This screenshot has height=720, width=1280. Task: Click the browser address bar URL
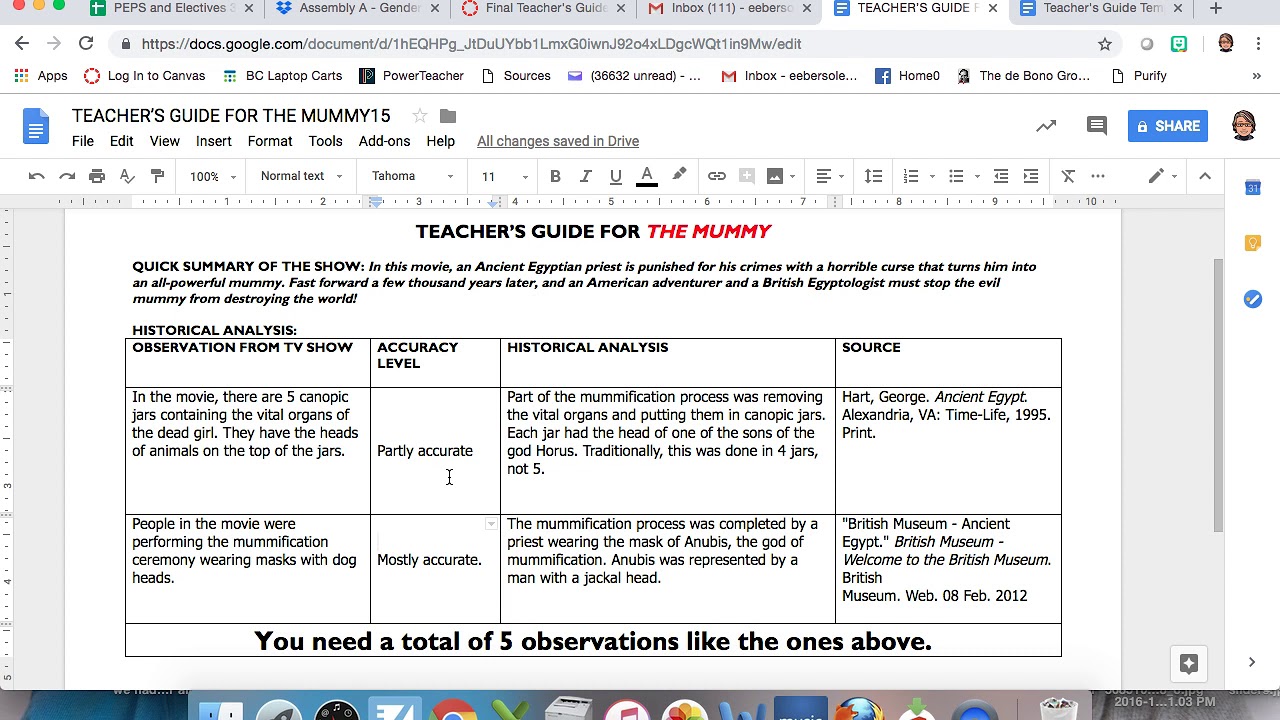pos(471,44)
